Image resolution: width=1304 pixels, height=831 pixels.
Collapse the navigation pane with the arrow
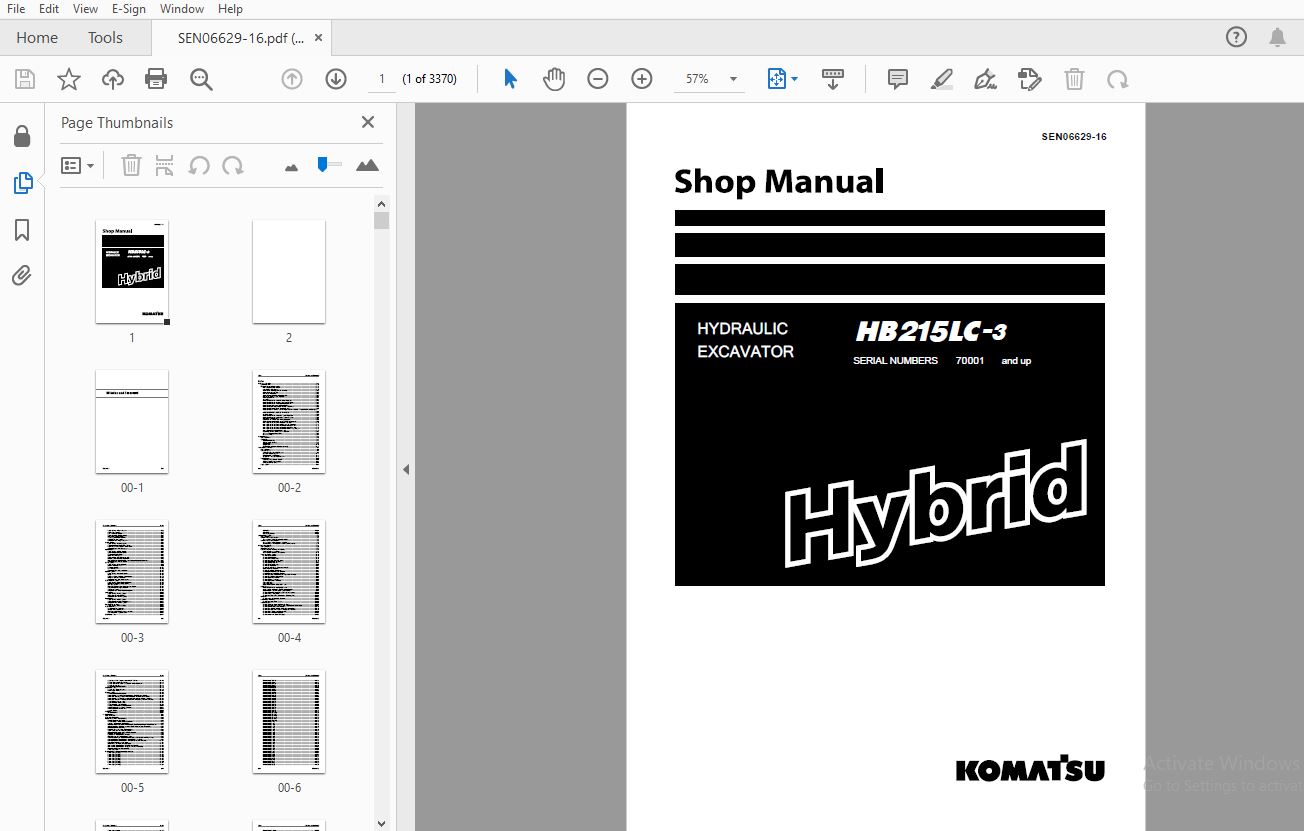point(406,469)
